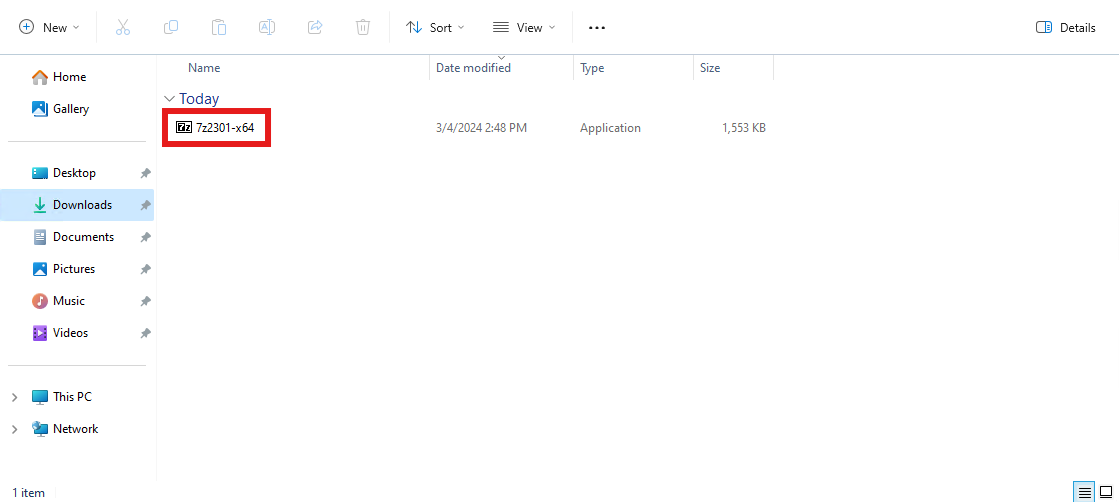Click the Cut scissors icon

click(123, 27)
